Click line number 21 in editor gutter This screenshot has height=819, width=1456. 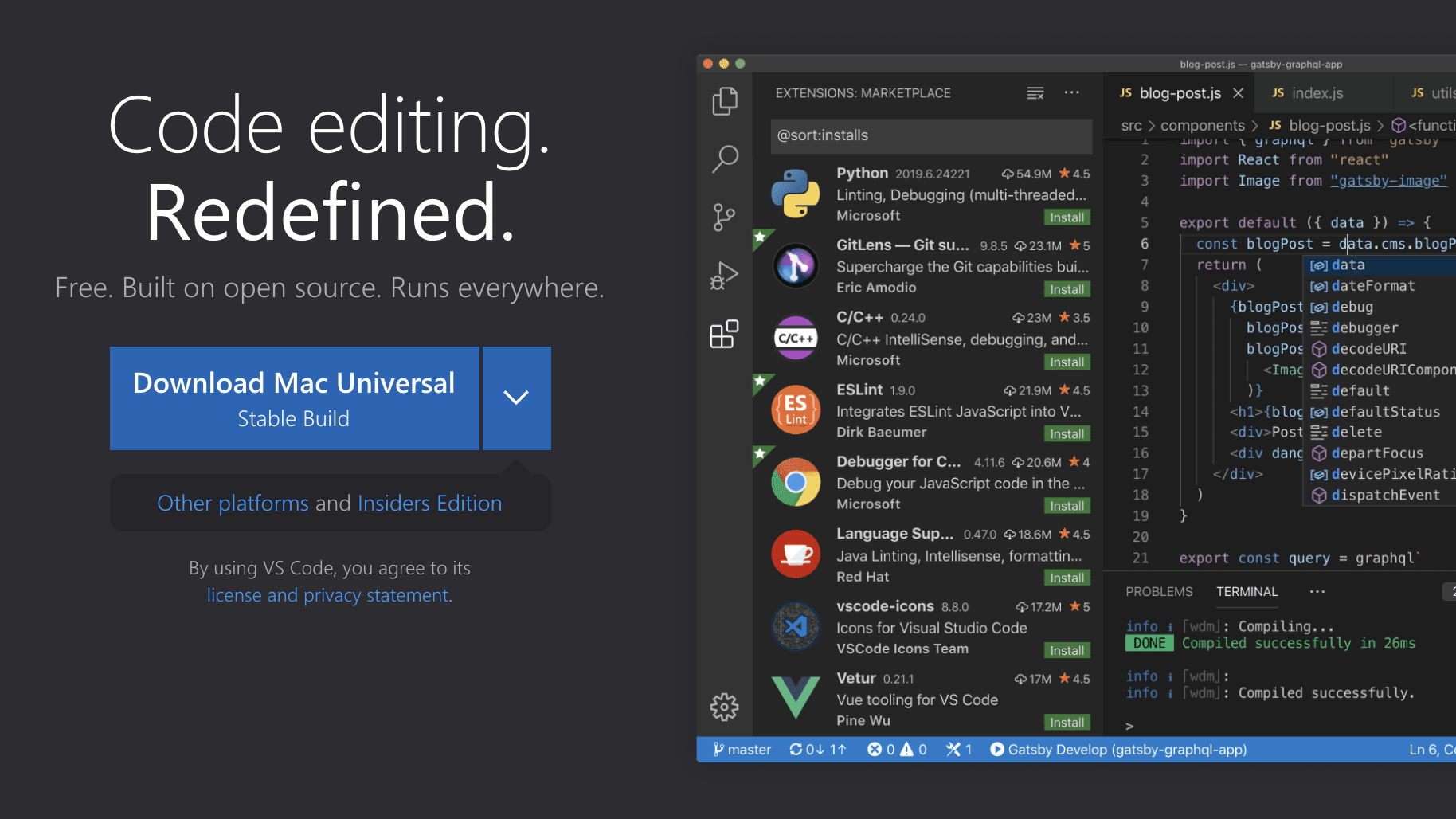pyautogui.click(x=1140, y=558)
